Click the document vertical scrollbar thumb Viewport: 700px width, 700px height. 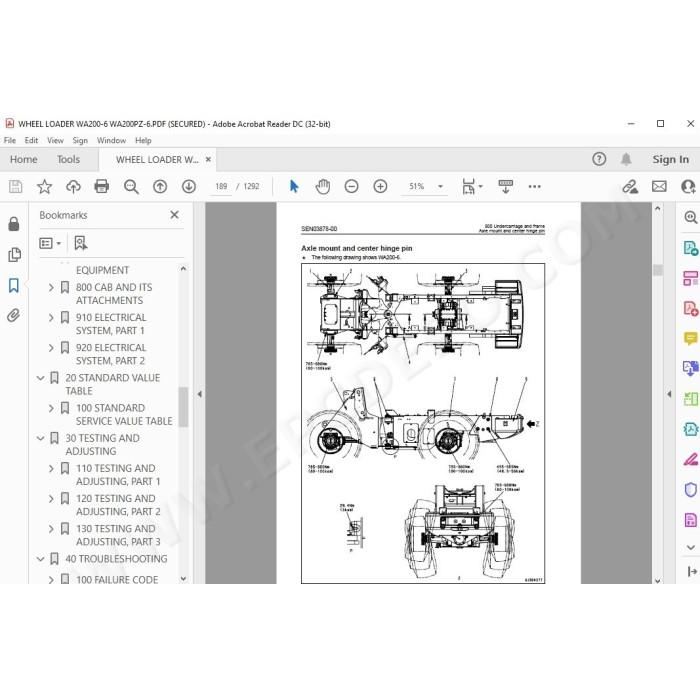coord(658,270)
